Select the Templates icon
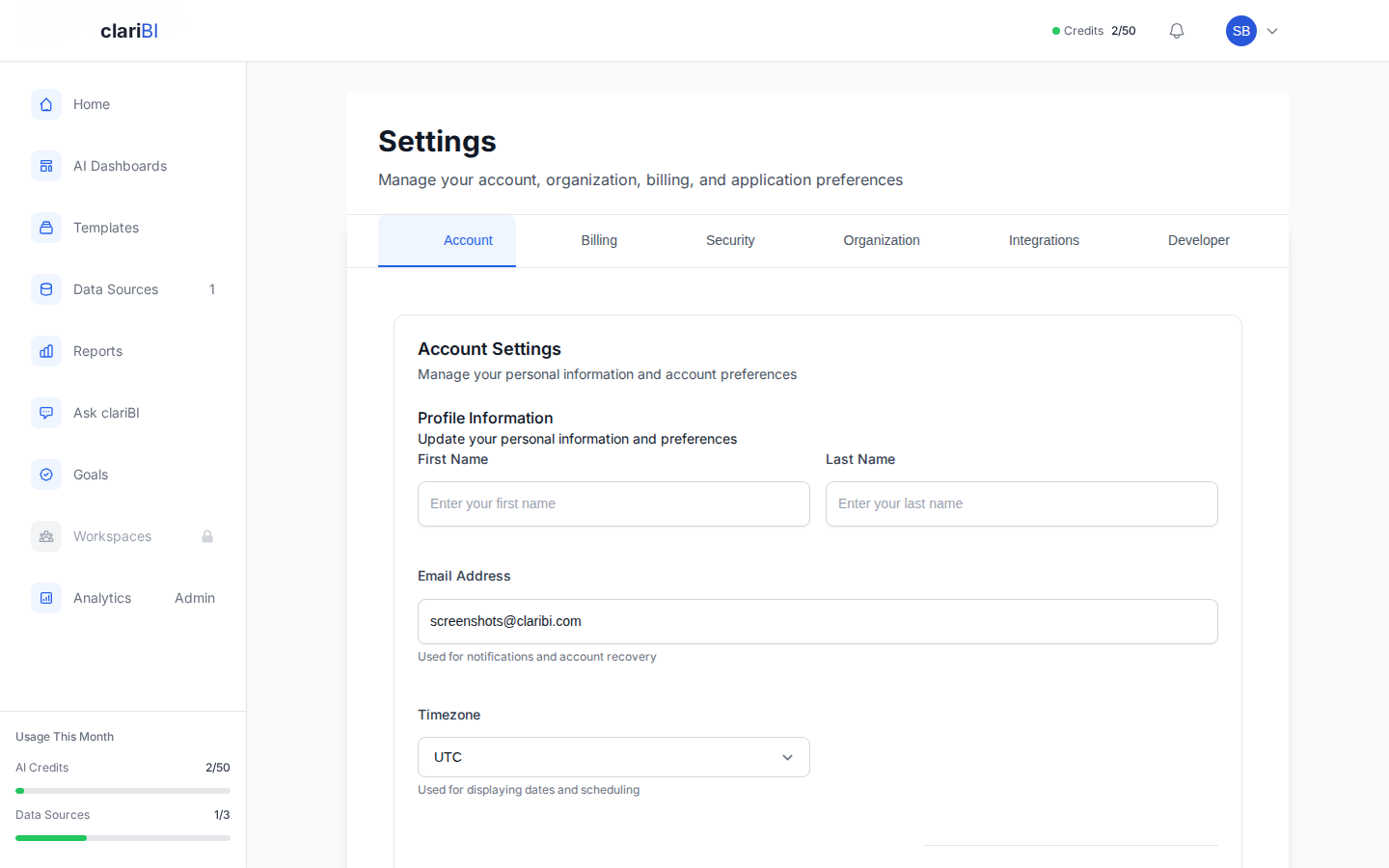This screenshot has height=868, width=1389. (46, 227)
